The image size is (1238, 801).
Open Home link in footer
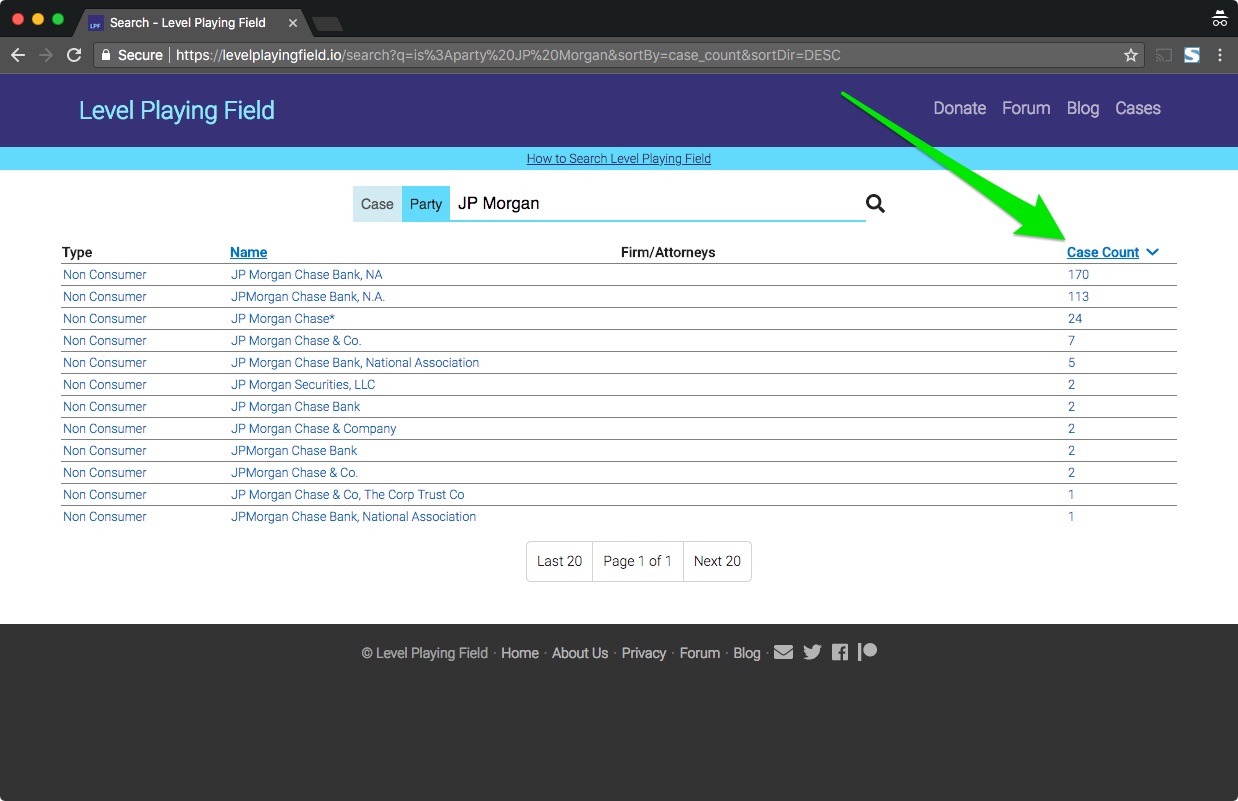pyautogui.click(x=520, y=653)
